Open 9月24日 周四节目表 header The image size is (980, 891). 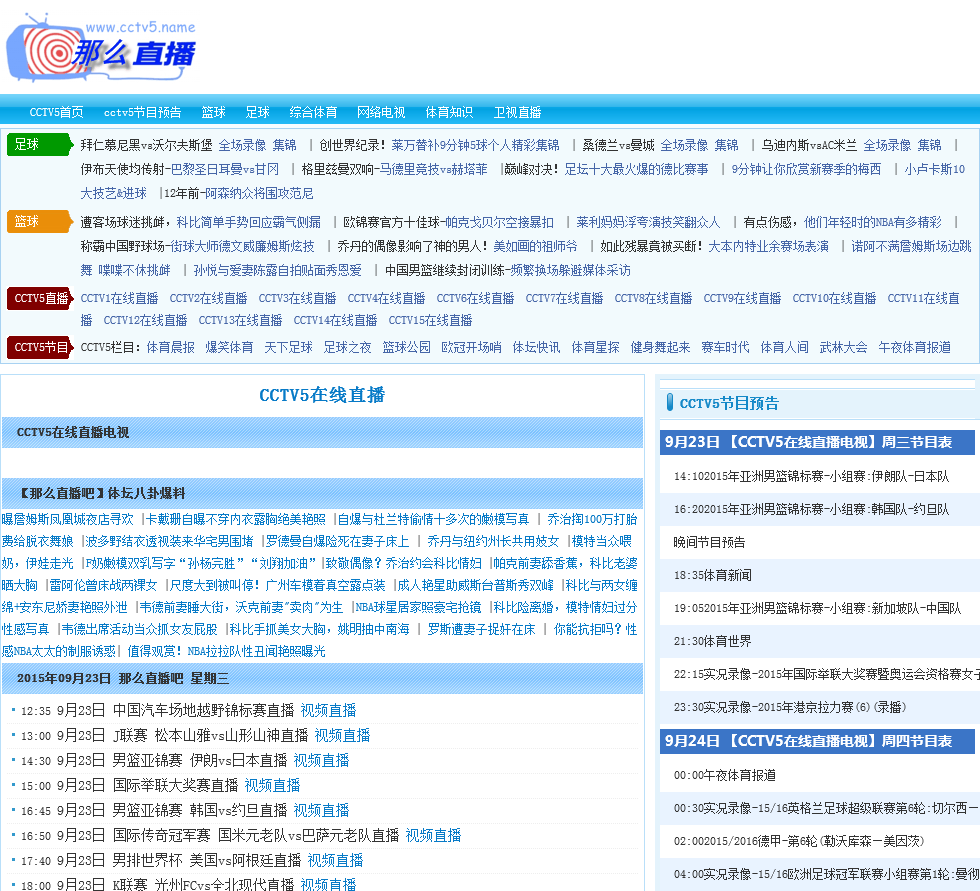817,741
